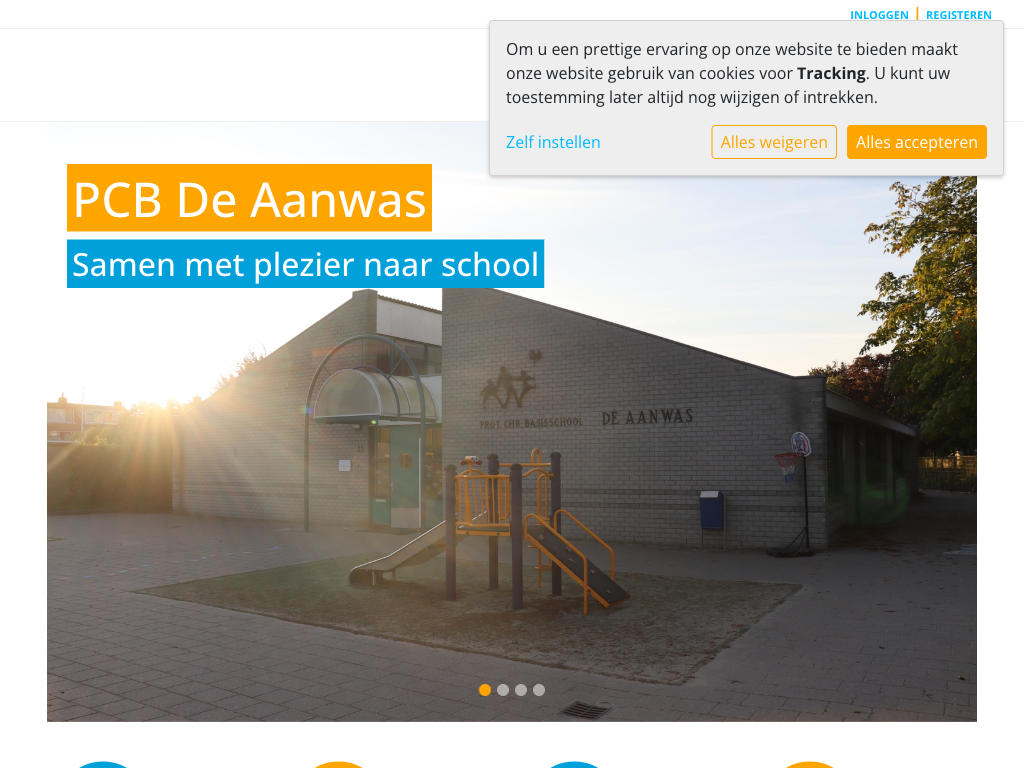This screenshot has height=768, width=1024.
Task: Choose Zelf instellen for cookie settings
Action: (553, 142)
